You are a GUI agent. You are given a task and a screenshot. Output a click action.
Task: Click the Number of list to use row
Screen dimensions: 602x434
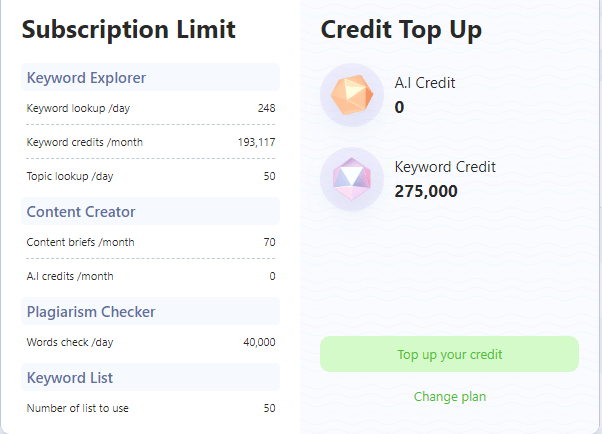click(150, 408)
